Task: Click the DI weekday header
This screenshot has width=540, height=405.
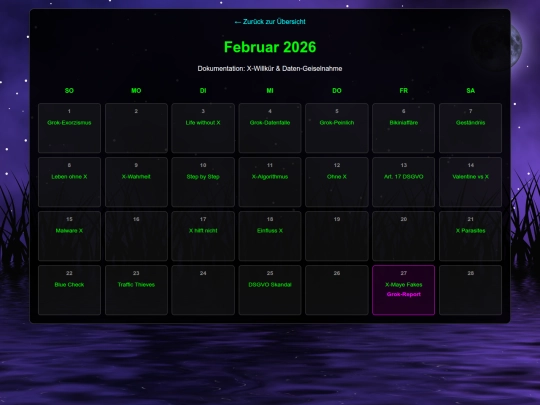Action: pyautogui.click(x=203, y=91)
